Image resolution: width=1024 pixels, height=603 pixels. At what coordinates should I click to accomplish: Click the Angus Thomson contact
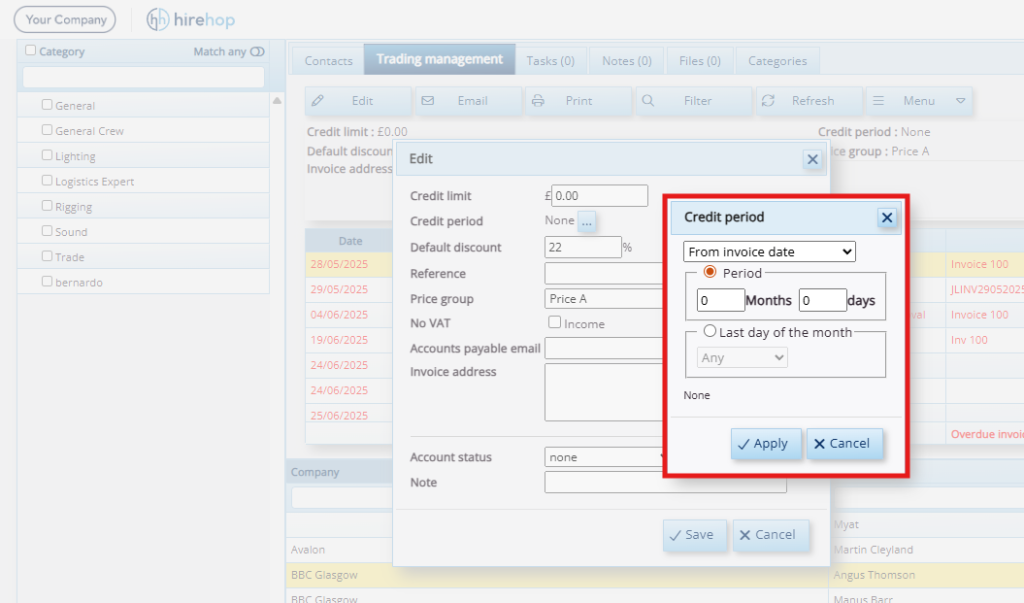(x=874, y=575)
